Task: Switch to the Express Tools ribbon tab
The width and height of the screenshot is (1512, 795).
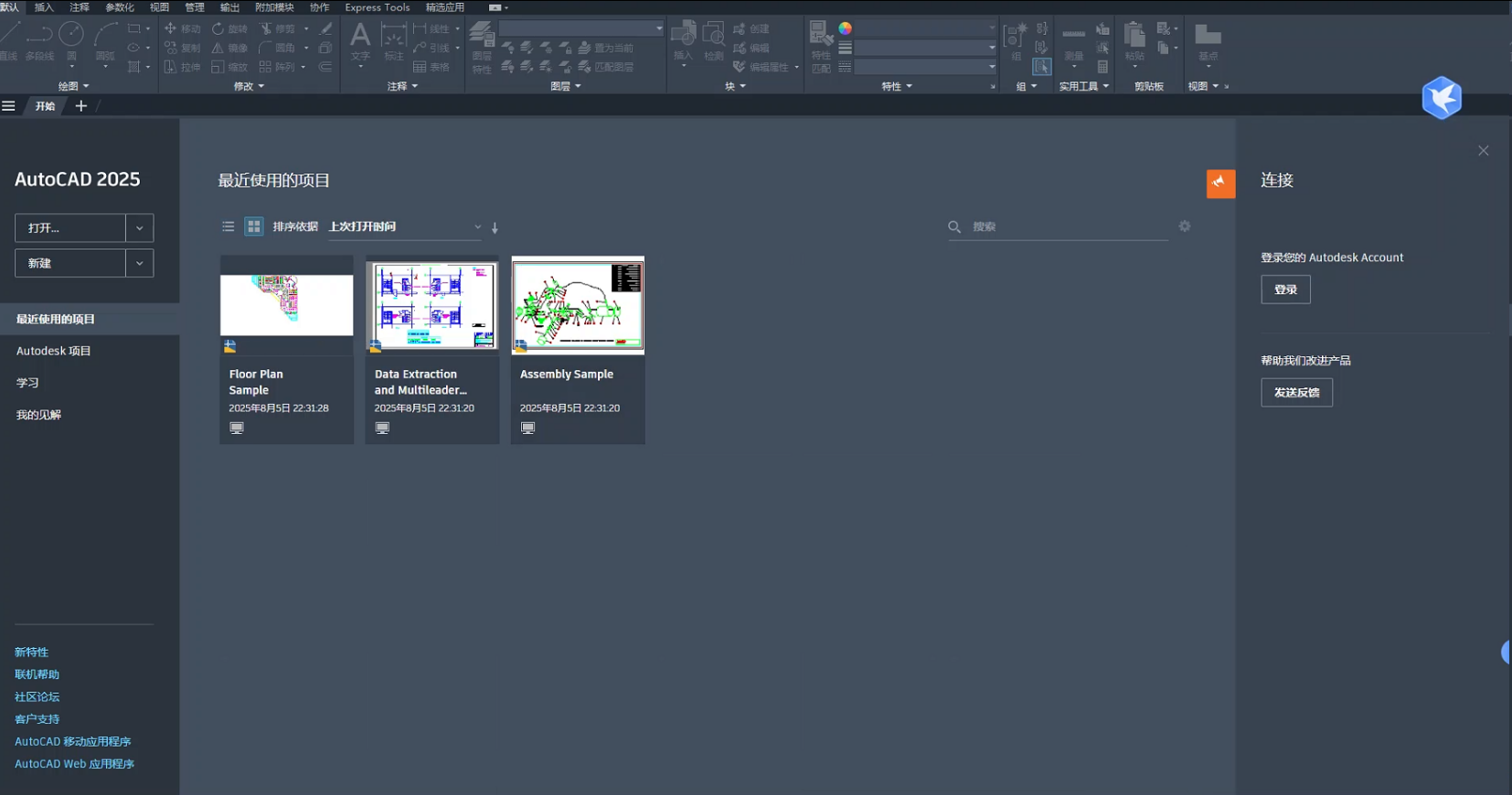Action: pos(377,7)
